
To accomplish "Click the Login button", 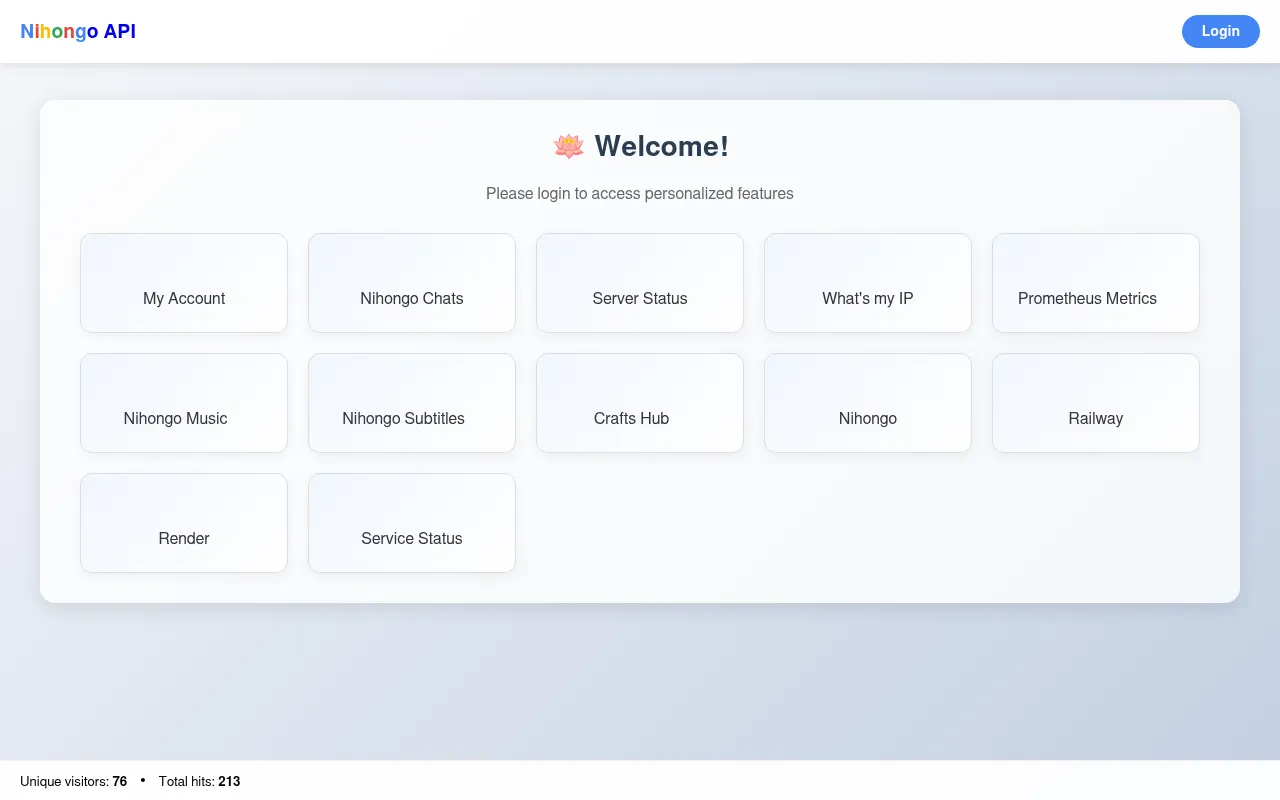I will [x=1220, y=31].
